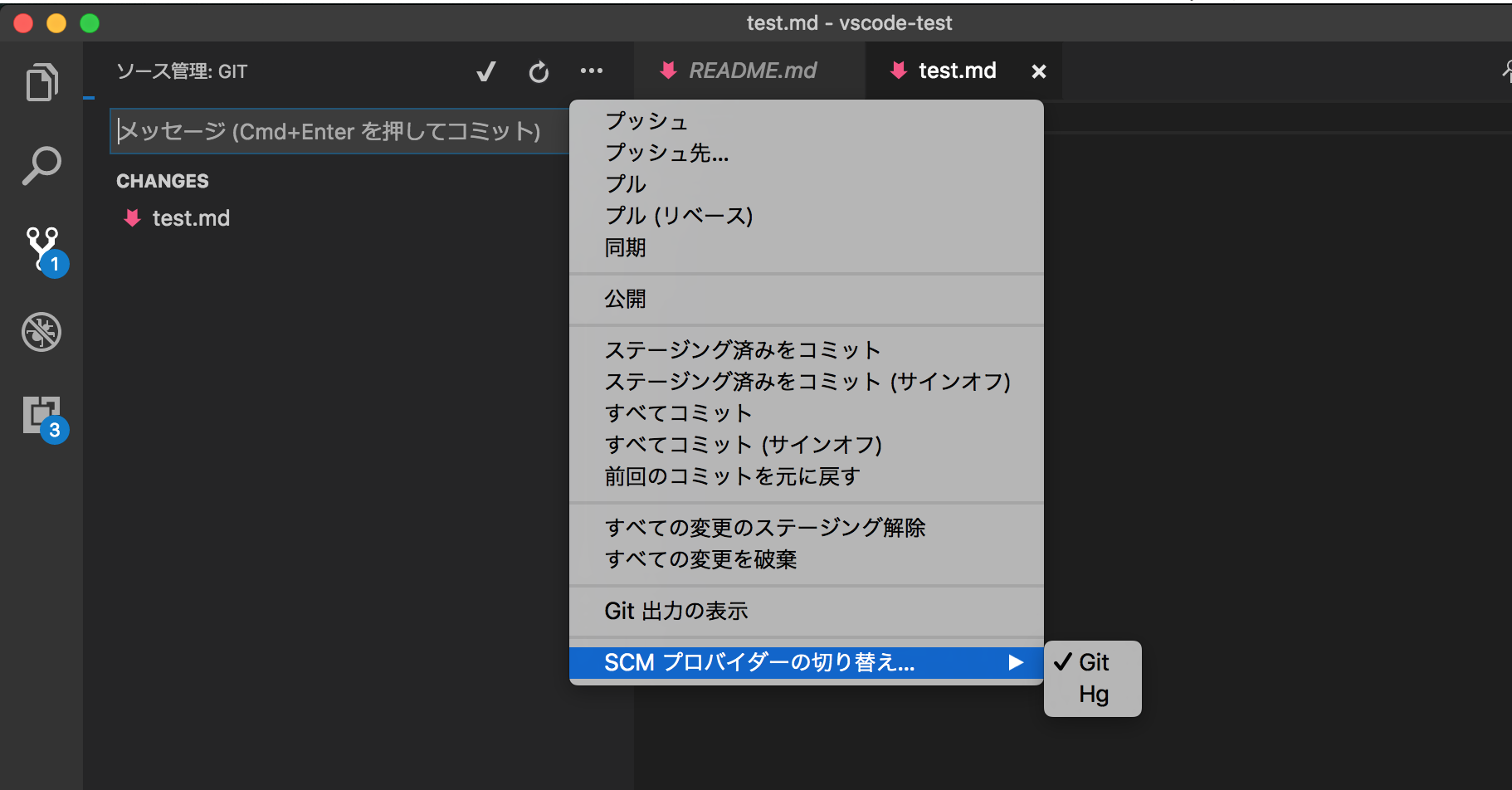Image resolution: width=1512 pixels, height=790 pixels.
Task: Select 同期 in the menu
Action: tap(626, 247)
